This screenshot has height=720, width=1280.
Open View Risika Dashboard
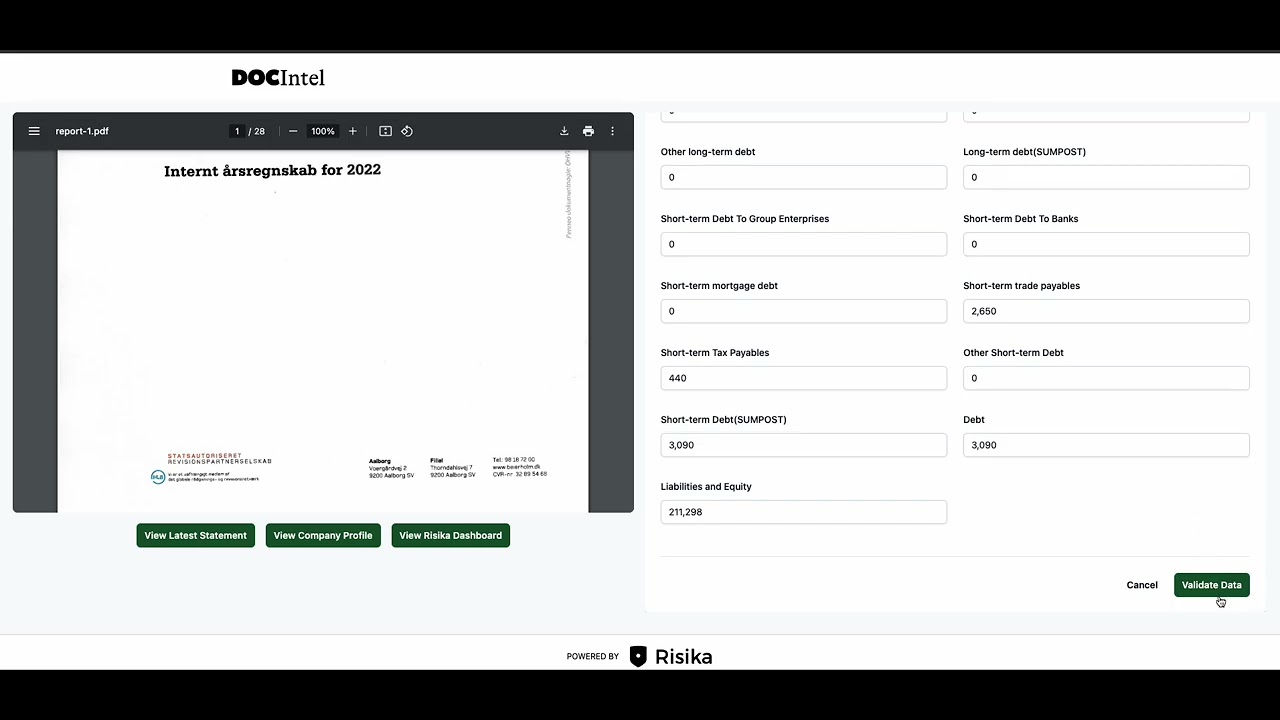click(451, 535)
